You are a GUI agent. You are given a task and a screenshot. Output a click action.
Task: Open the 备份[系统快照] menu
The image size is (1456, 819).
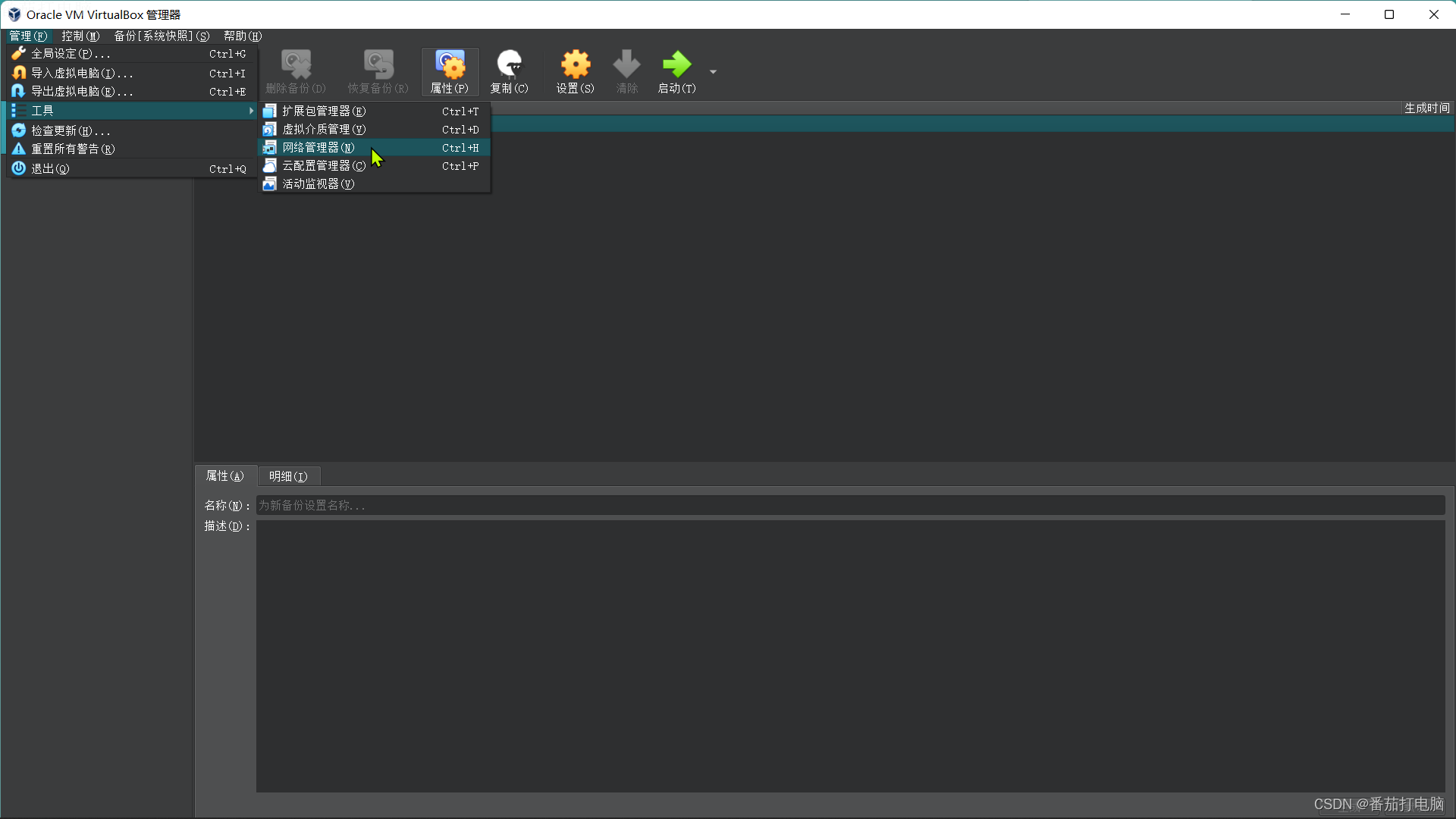[x=162, y=36]
